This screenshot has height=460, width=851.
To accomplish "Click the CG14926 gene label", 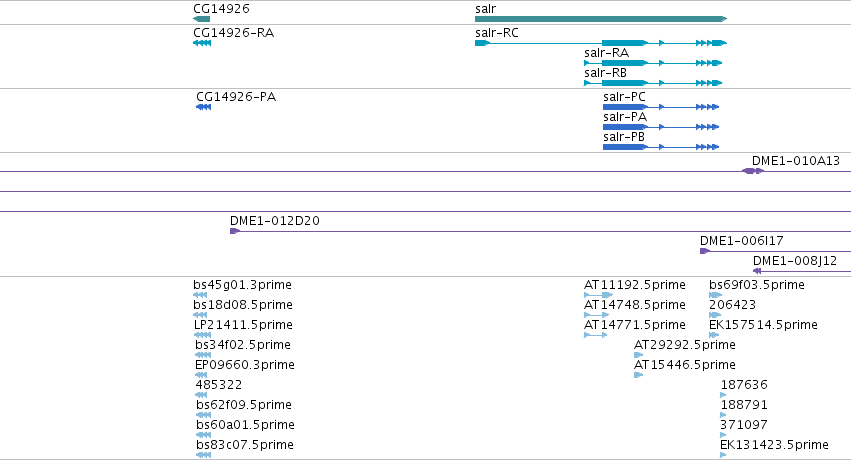I will point(221,9).
